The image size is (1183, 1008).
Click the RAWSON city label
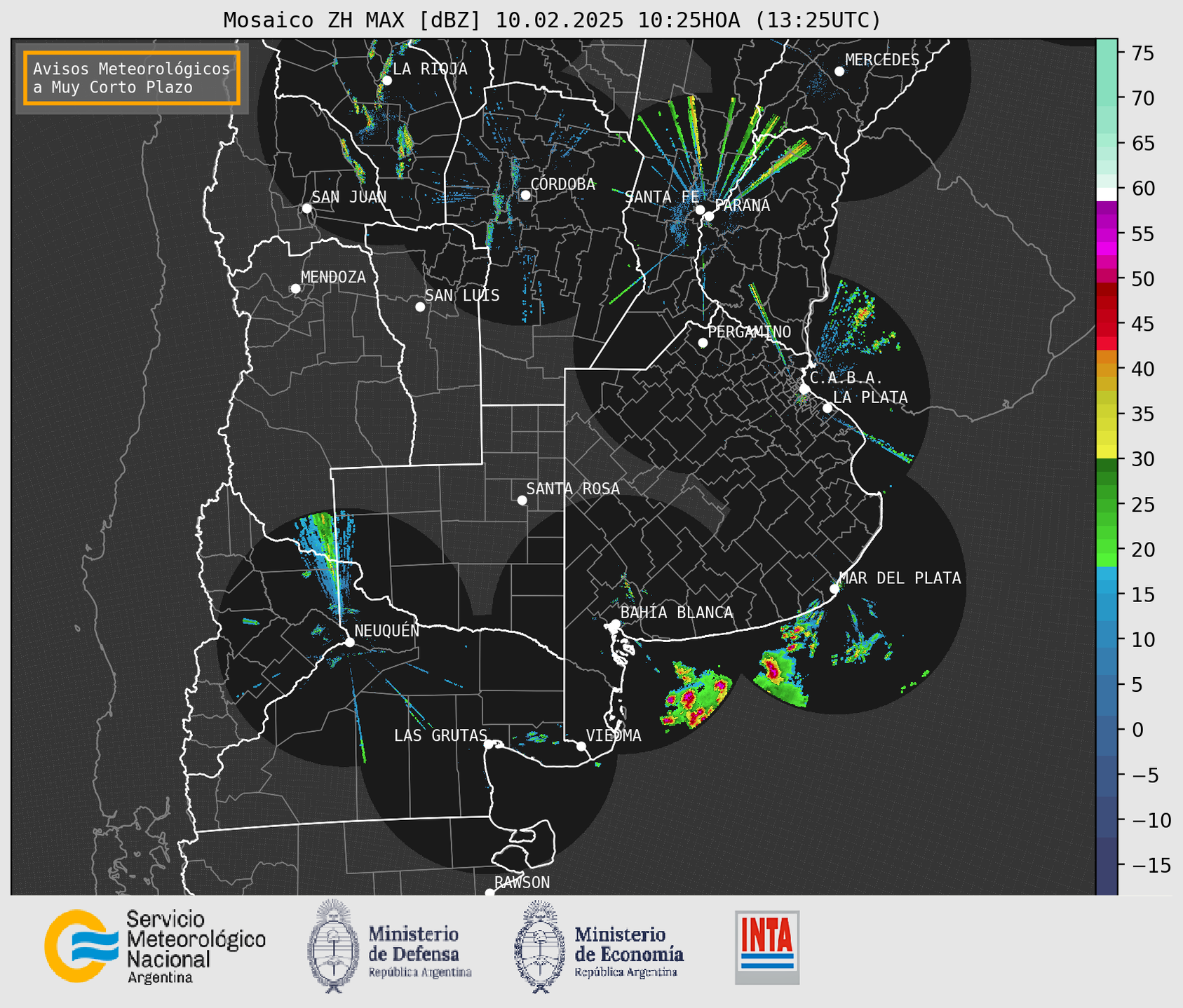(x=522, y=883)
